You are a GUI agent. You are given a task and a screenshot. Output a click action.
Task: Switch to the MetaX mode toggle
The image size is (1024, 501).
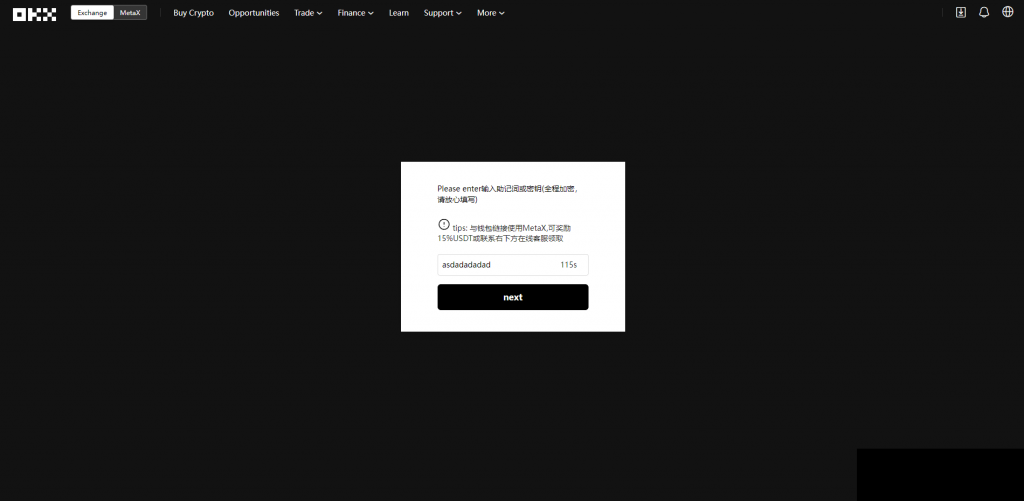130,13
